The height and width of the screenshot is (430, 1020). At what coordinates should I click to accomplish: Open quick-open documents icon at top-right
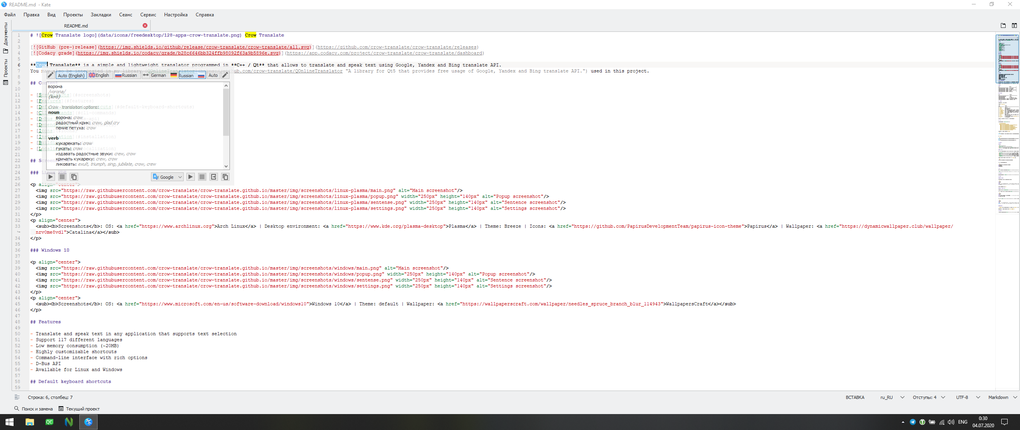[1003, 25]
